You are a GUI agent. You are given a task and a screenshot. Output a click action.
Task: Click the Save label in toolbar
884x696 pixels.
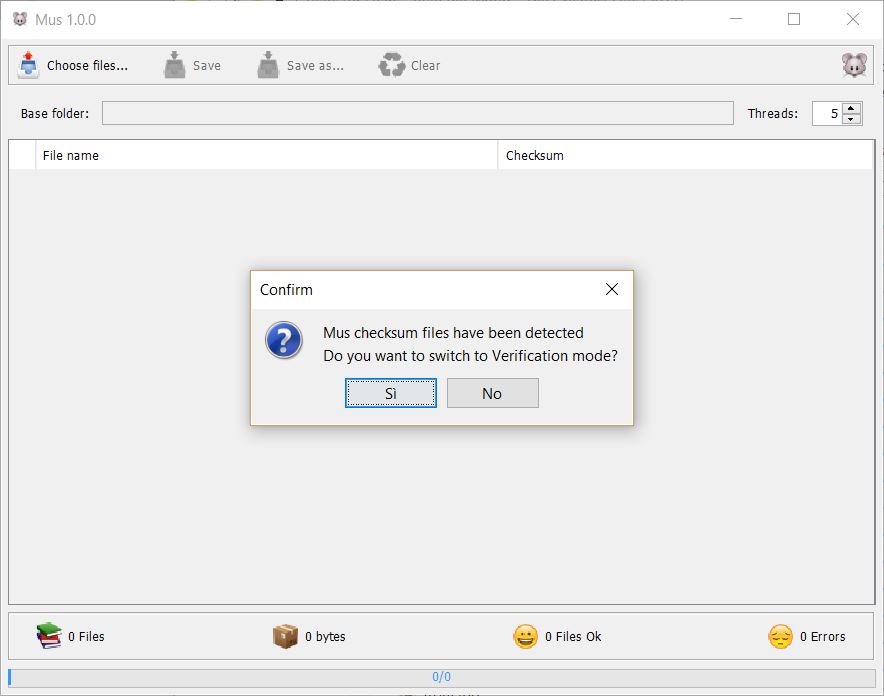coord(207,65)
